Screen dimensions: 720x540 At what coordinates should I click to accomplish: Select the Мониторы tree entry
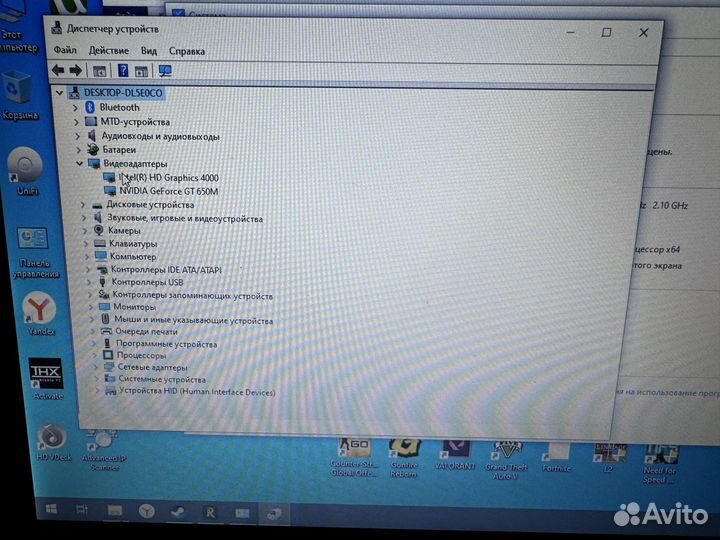[135, 307]
